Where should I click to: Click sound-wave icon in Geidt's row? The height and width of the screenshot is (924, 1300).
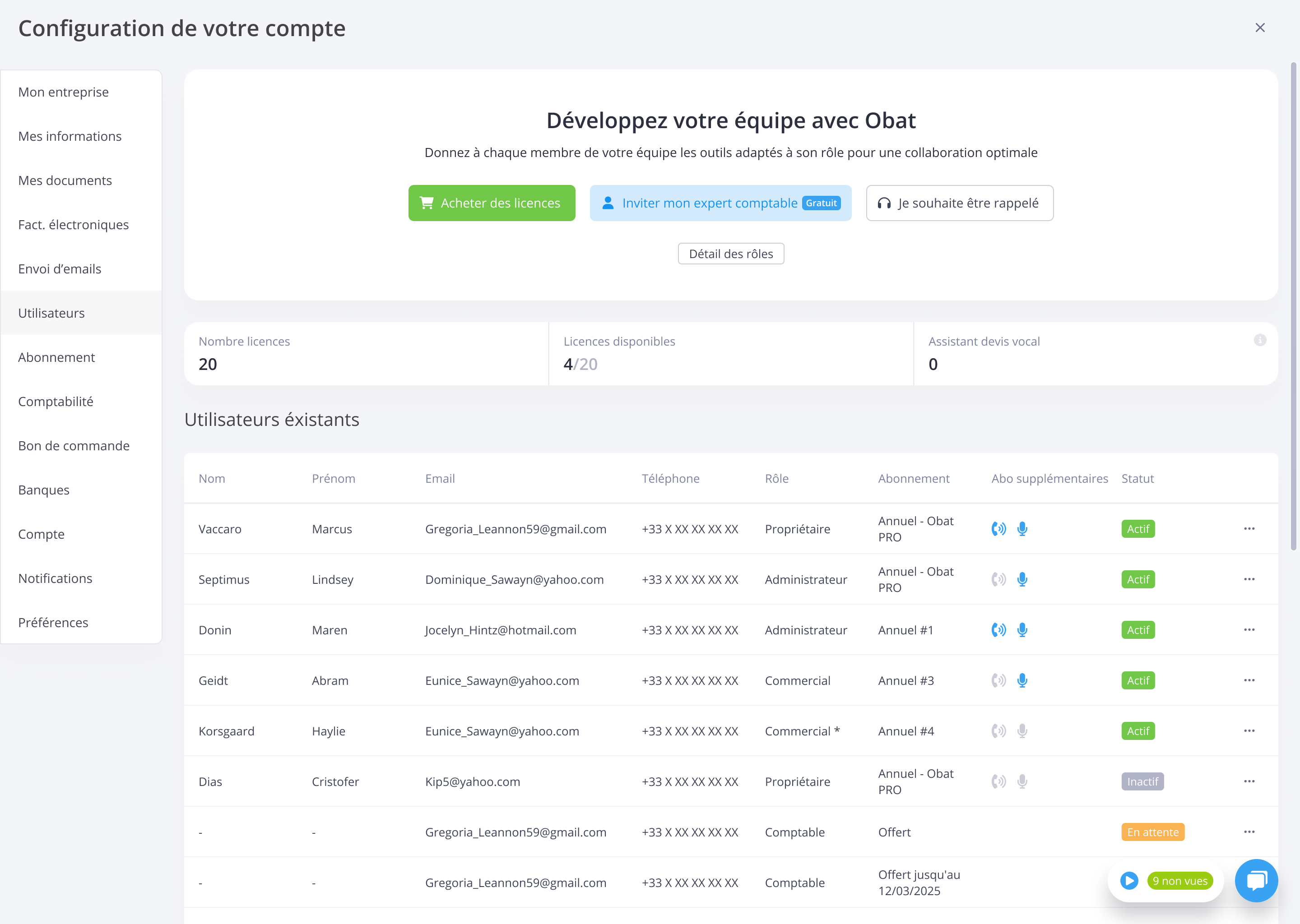(998, 680)
